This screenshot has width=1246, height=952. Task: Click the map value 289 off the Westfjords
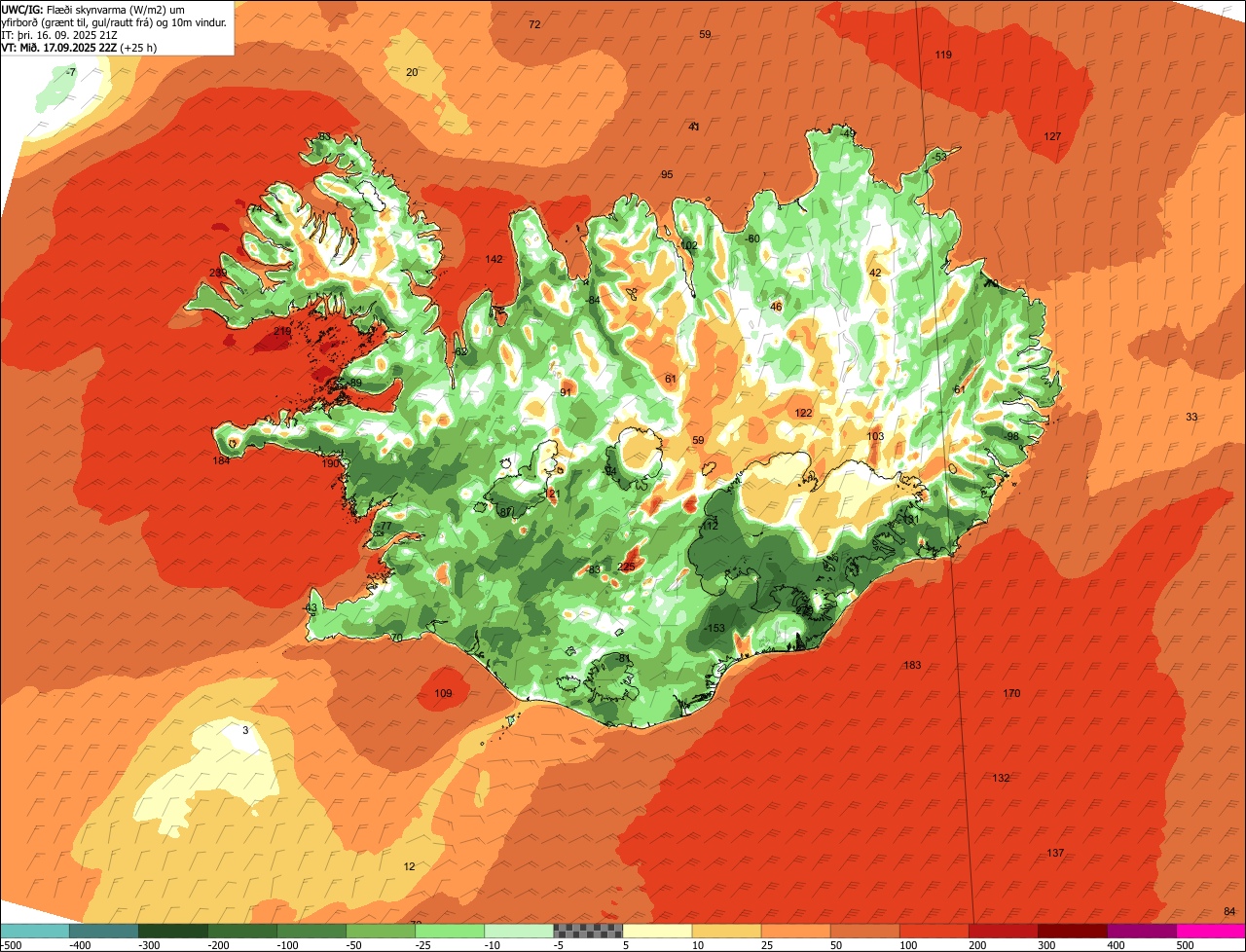click(x=218, y=273)
